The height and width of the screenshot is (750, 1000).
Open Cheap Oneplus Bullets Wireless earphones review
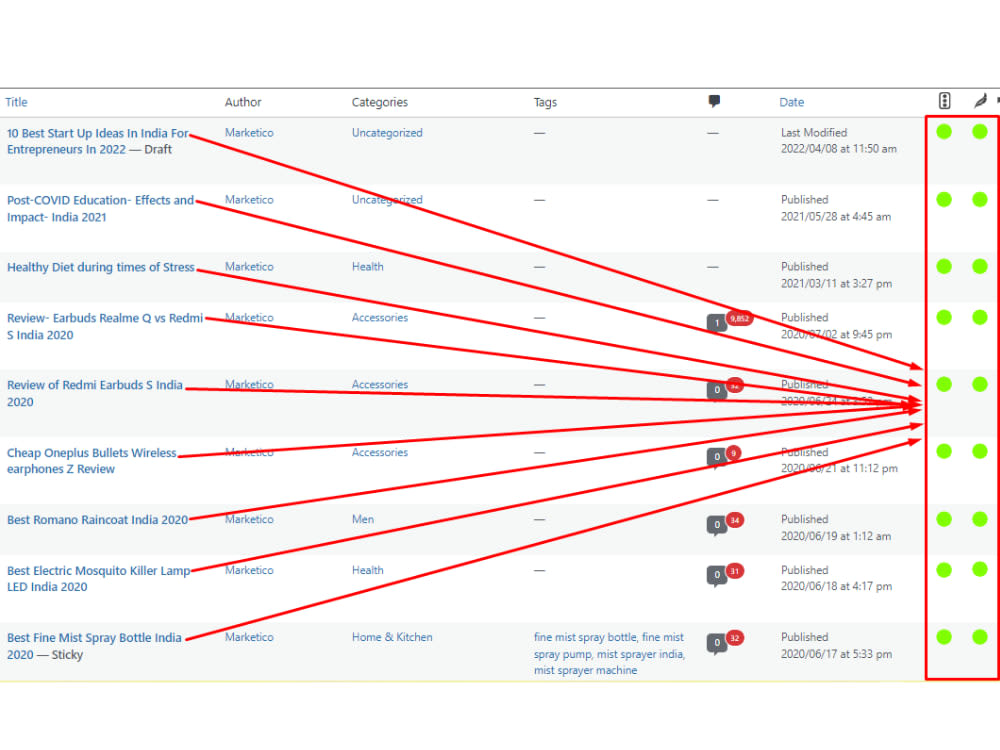(91, 460)
